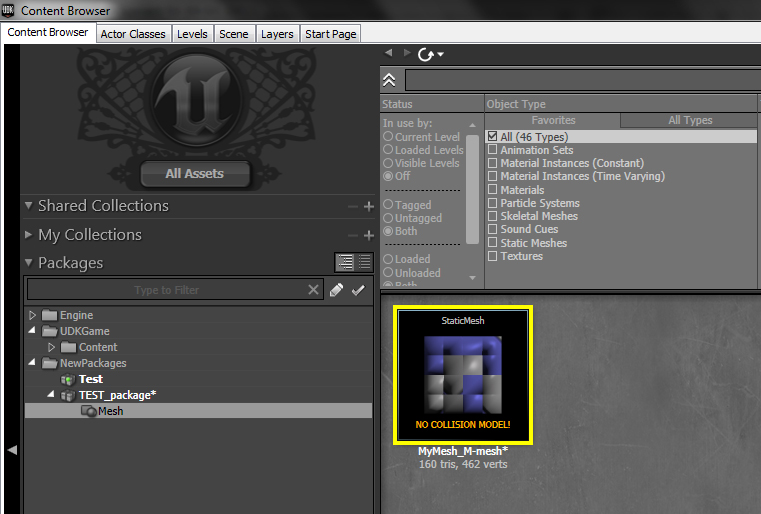Check the Textures object type filter

pos(492,256)
